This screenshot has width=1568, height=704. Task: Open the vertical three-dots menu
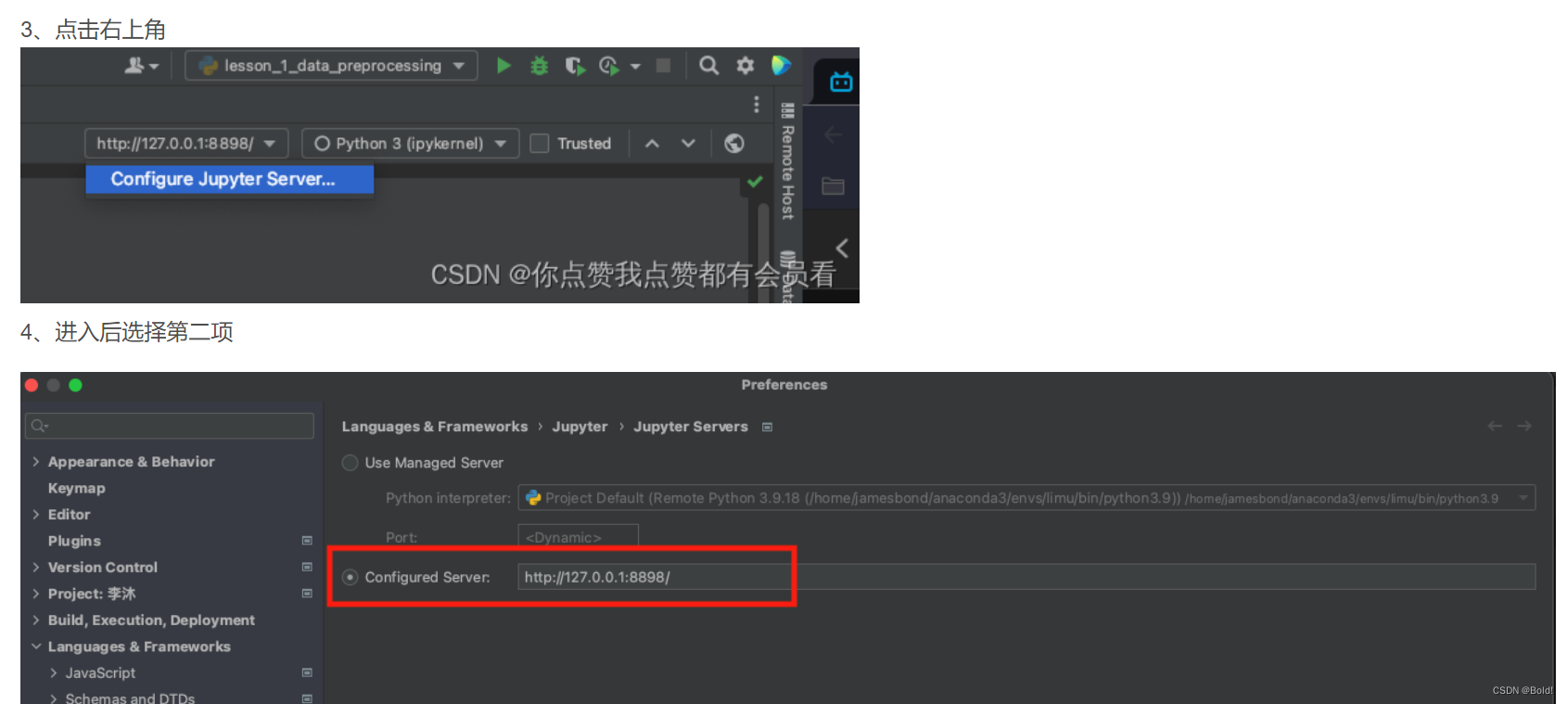(x=757, y=104)
